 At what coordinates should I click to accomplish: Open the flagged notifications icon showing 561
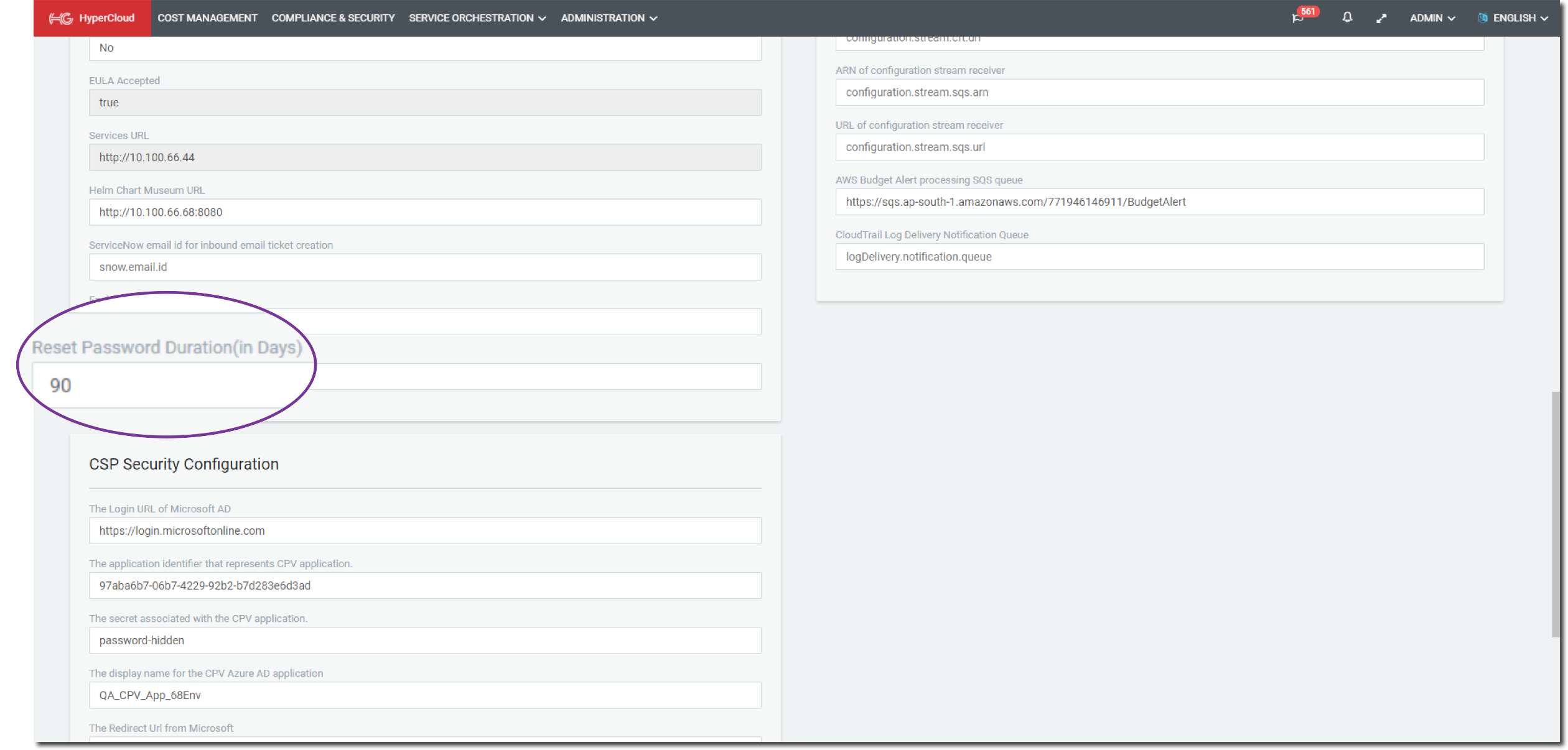click(x=1297, y=18)
